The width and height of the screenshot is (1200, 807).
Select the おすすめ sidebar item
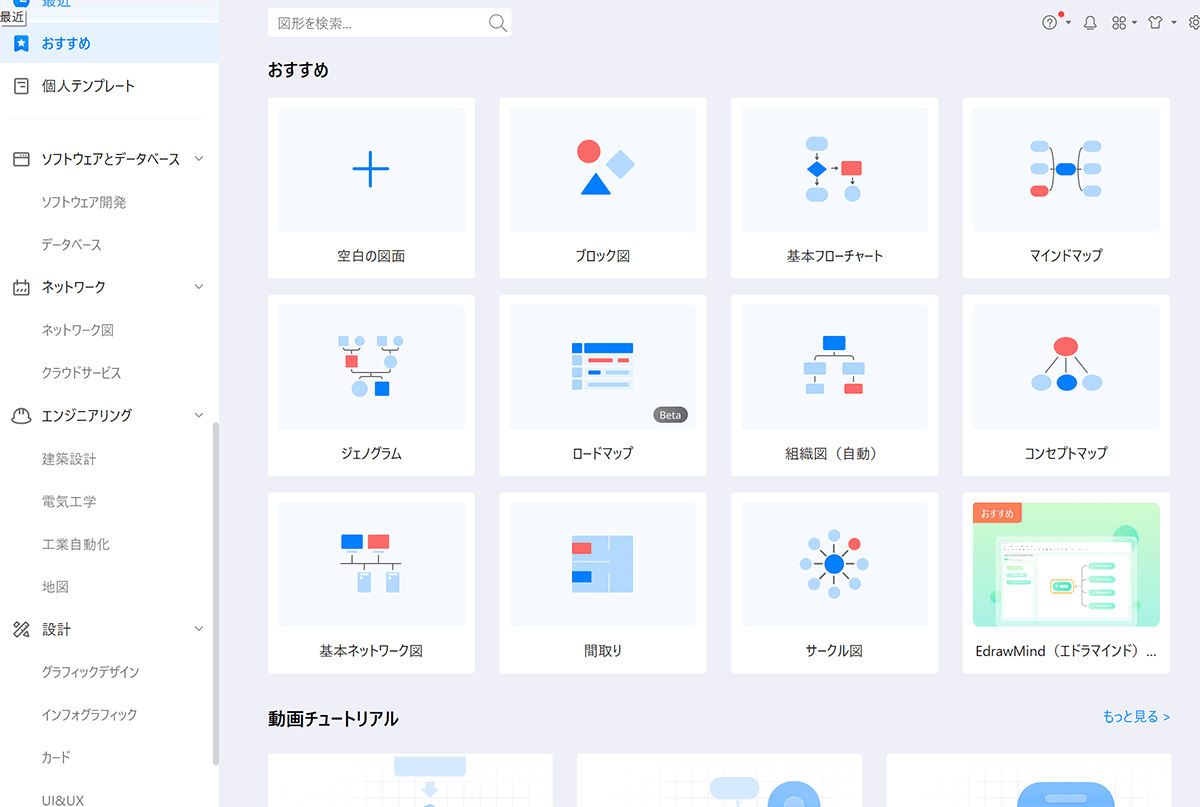click(66, 43)
